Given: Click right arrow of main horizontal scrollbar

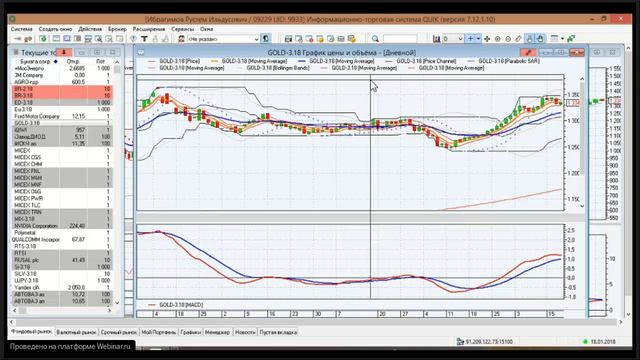Looking at the screenshot, I should (620, 322).
